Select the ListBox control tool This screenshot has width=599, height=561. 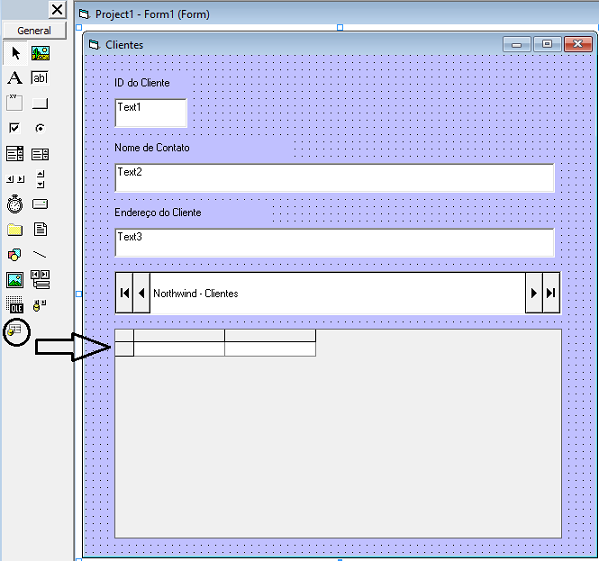(40, 154)
